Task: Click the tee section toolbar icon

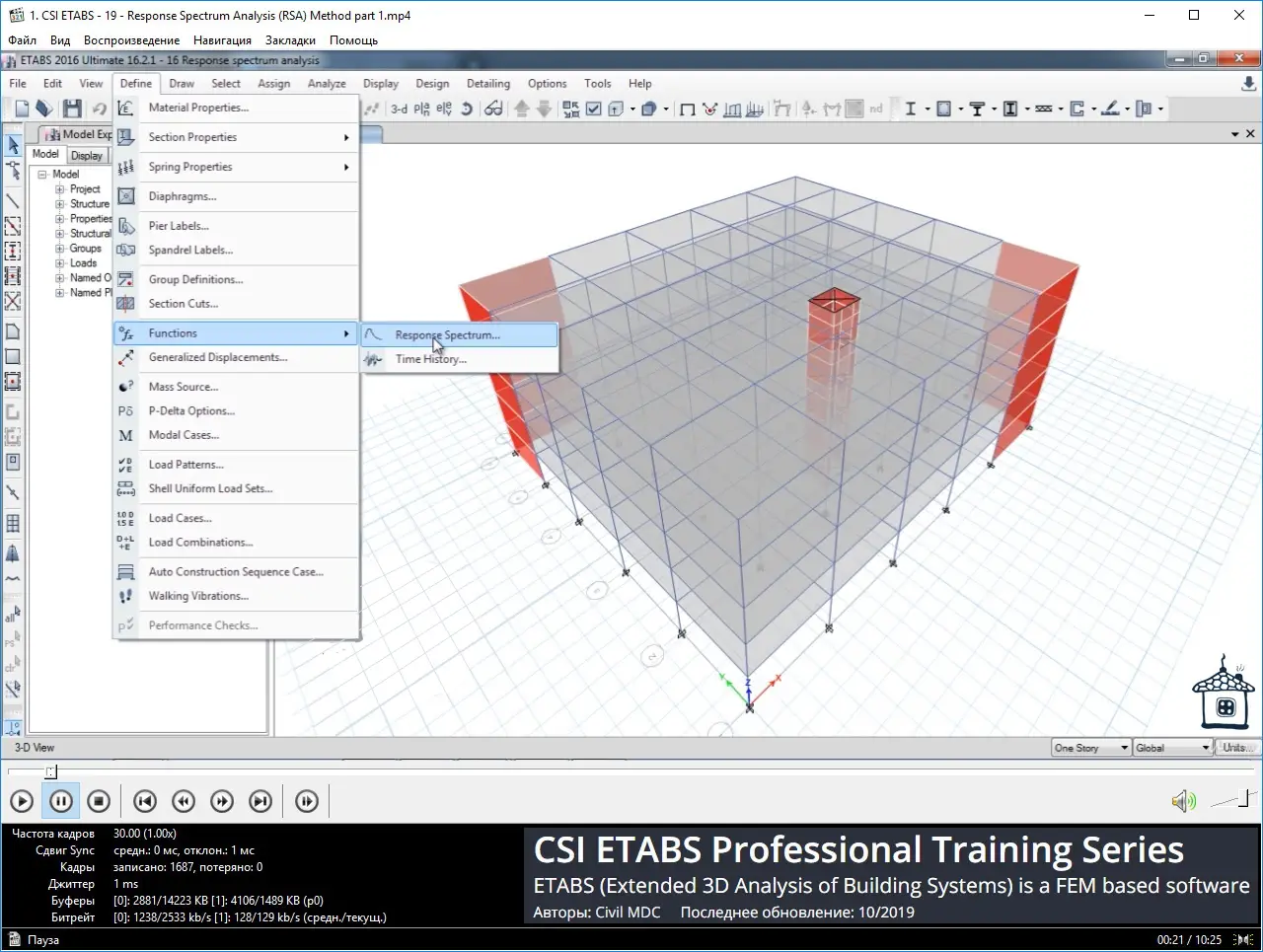Action: (x=977, y=109)
